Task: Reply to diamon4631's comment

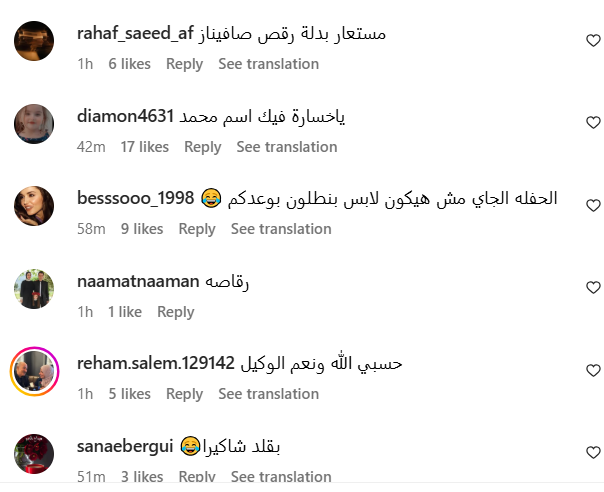Action: (x=203, y=147)
